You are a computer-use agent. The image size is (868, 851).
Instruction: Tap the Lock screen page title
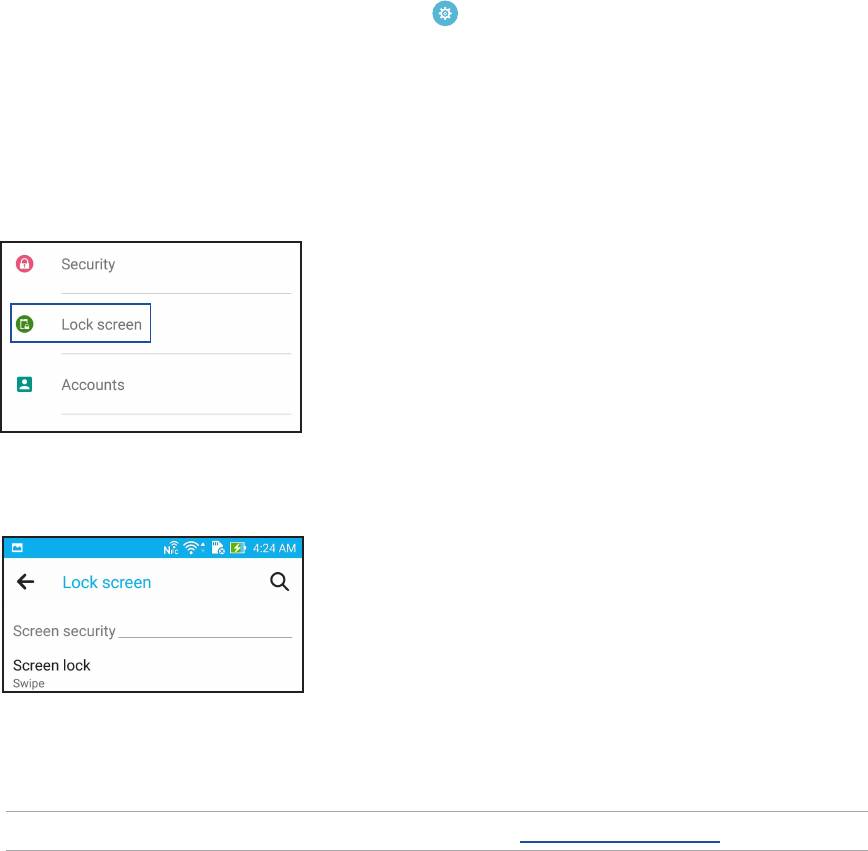[107, 582]
